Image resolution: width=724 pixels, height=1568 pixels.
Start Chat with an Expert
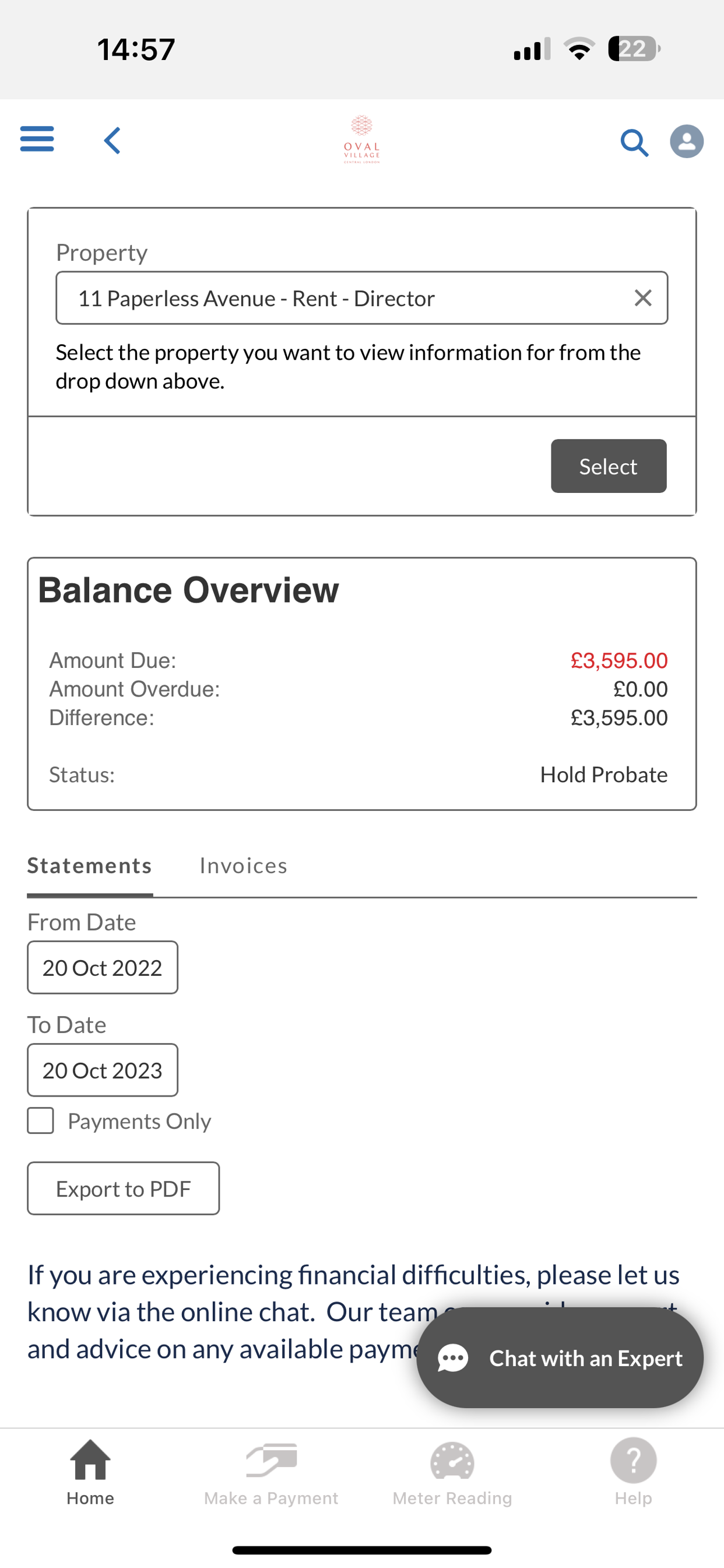(x=560, y=1358)
